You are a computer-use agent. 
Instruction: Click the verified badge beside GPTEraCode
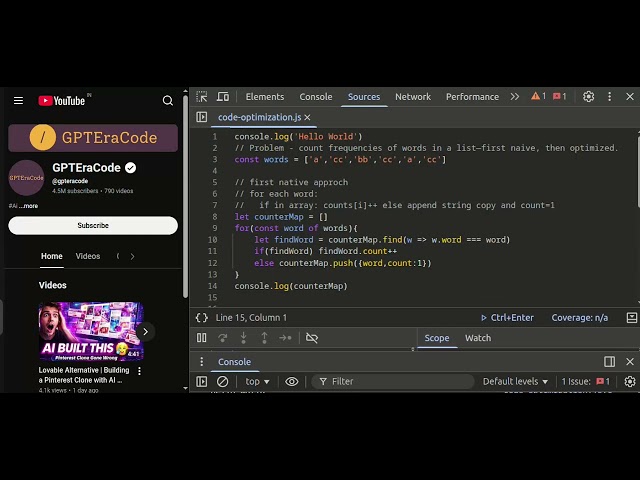click(x=130, y=168)
